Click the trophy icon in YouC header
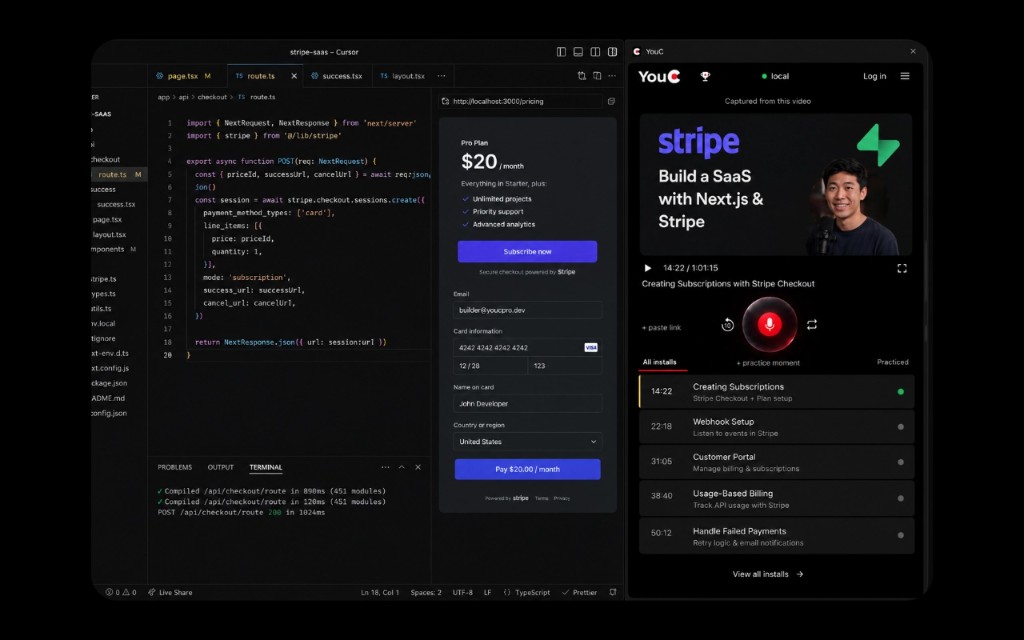Viewport: 1024px width, 640px height. (x=705, y=76)
